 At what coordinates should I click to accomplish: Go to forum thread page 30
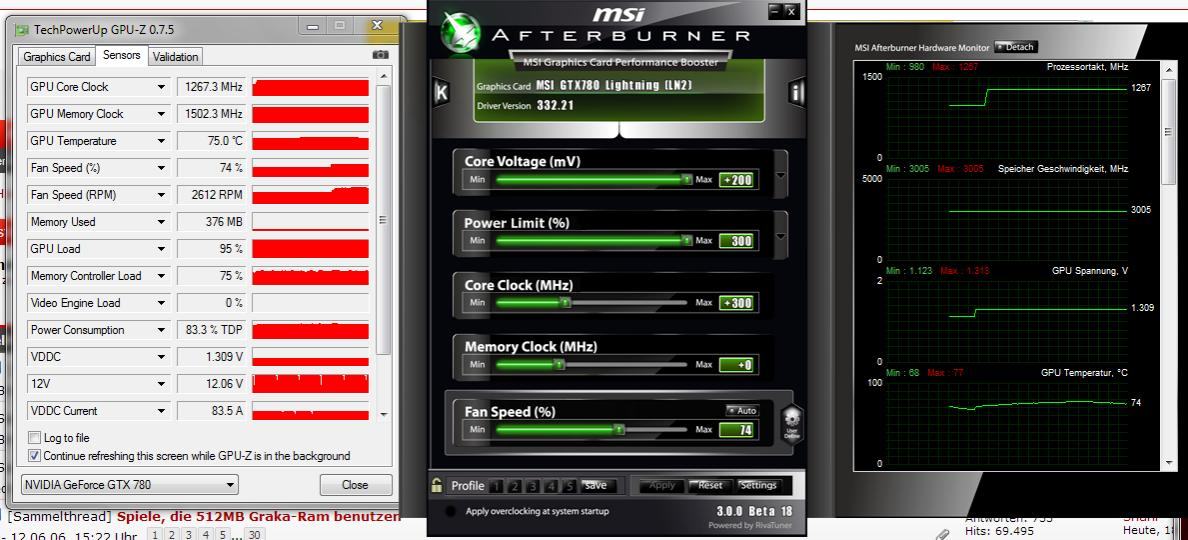pyautogui.click(x=255, y=535)
